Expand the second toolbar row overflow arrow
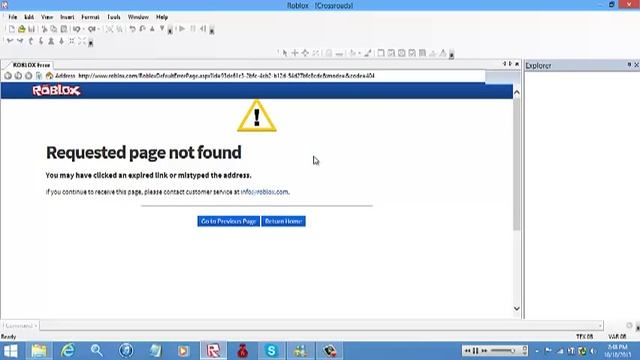This screenshot has width=640, height=360. [91, 42]
